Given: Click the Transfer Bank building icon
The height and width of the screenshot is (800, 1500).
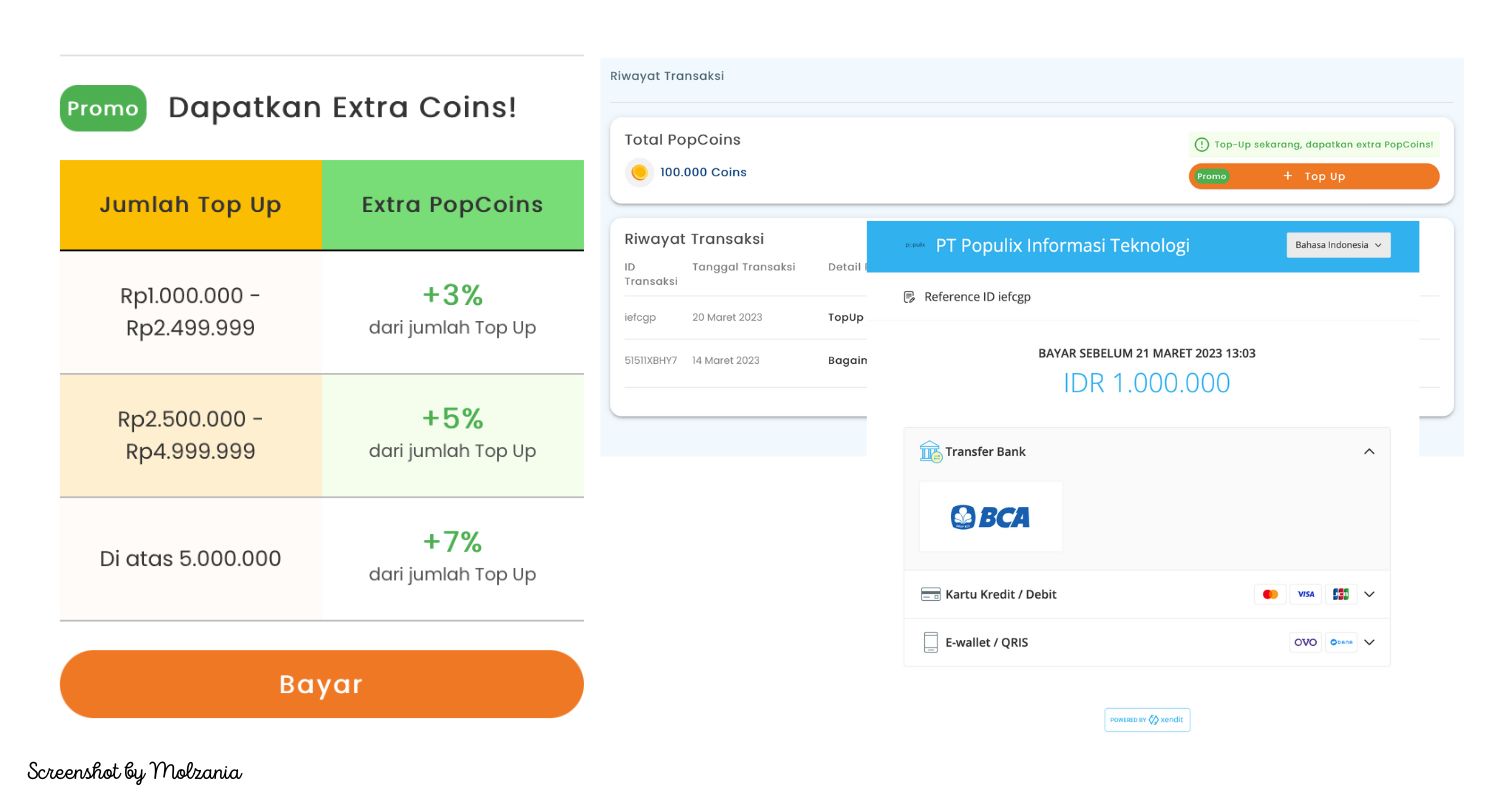Looking at the screenshot, I should pyautogui.click(x=931, y=451).
